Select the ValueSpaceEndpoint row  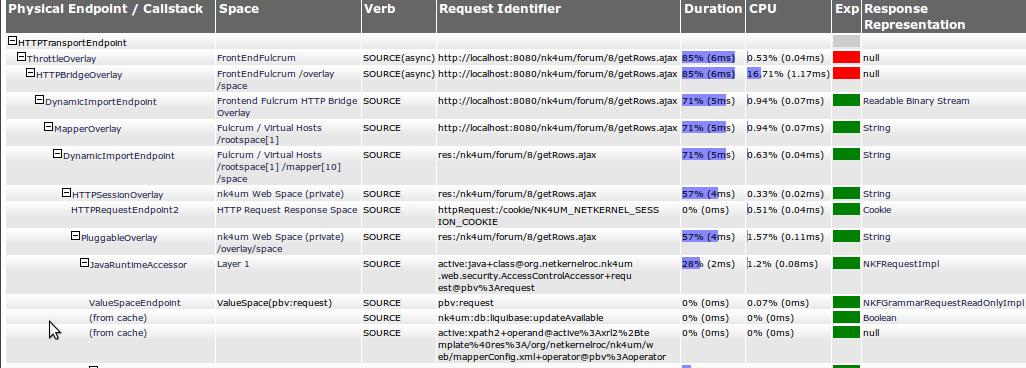[512, 303]
